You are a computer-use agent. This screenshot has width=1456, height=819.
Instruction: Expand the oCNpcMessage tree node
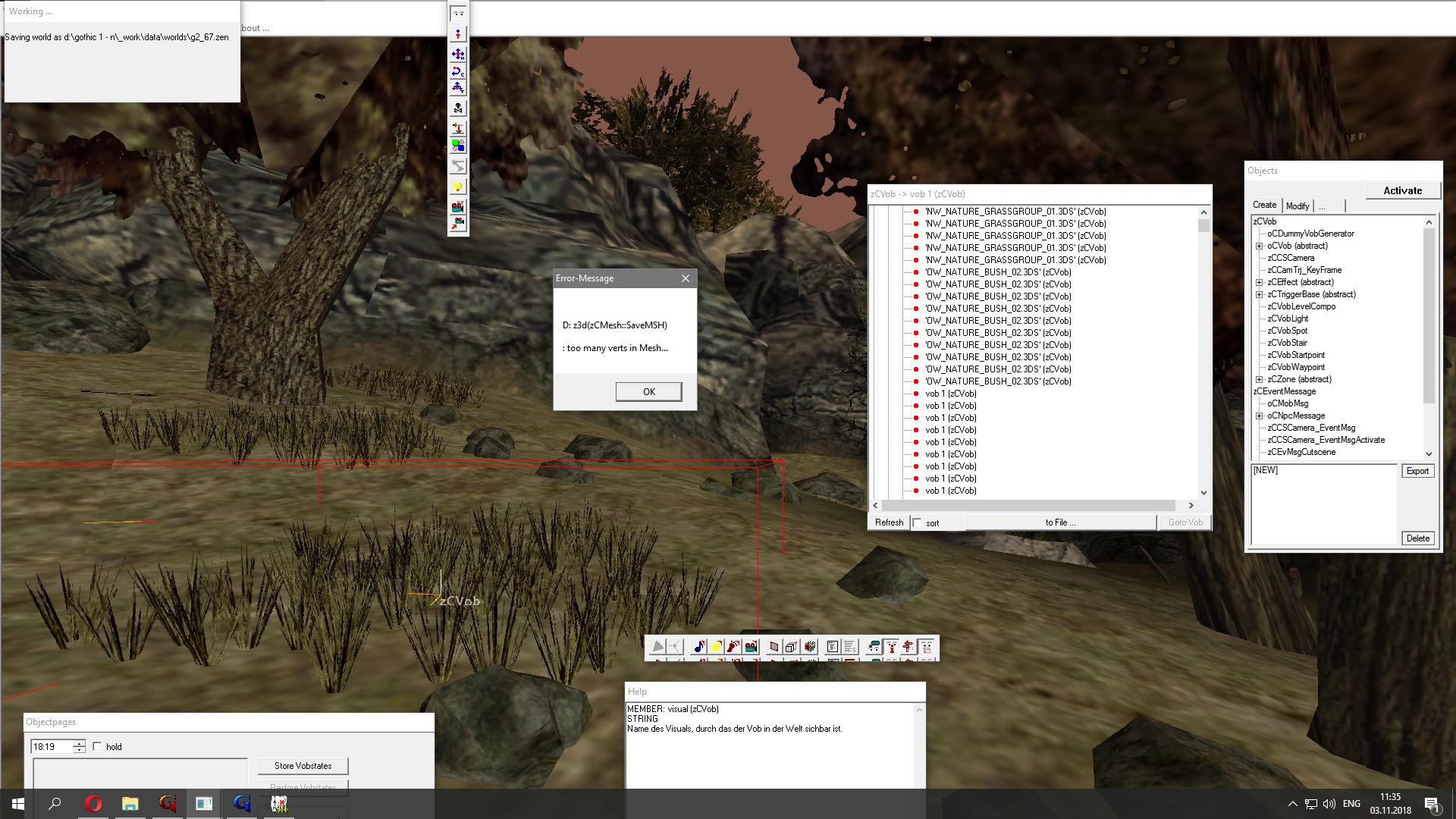(x=1259, y=416)
